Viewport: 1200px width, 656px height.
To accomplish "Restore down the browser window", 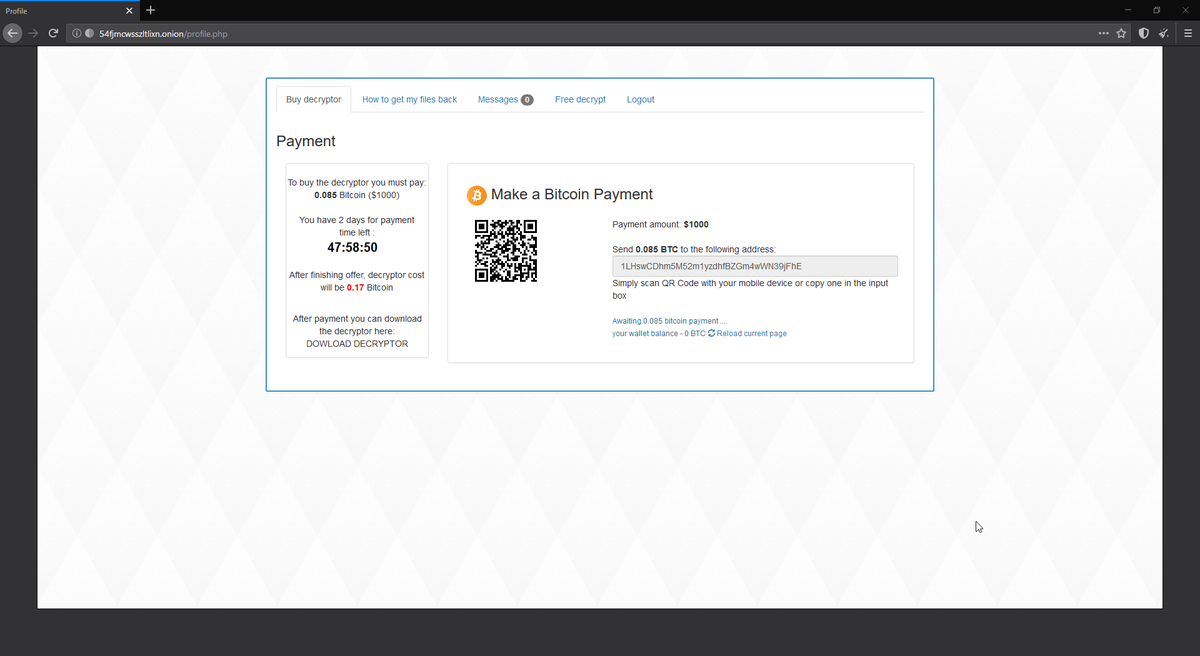I will [x=1156, y=10].
